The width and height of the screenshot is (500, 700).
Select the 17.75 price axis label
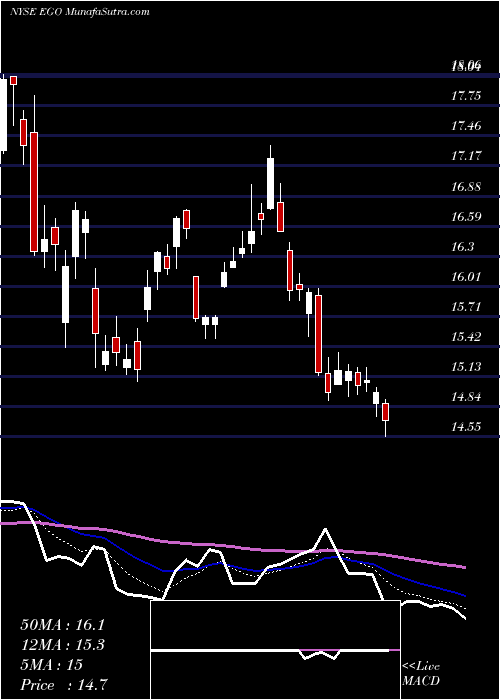point(466,96)
